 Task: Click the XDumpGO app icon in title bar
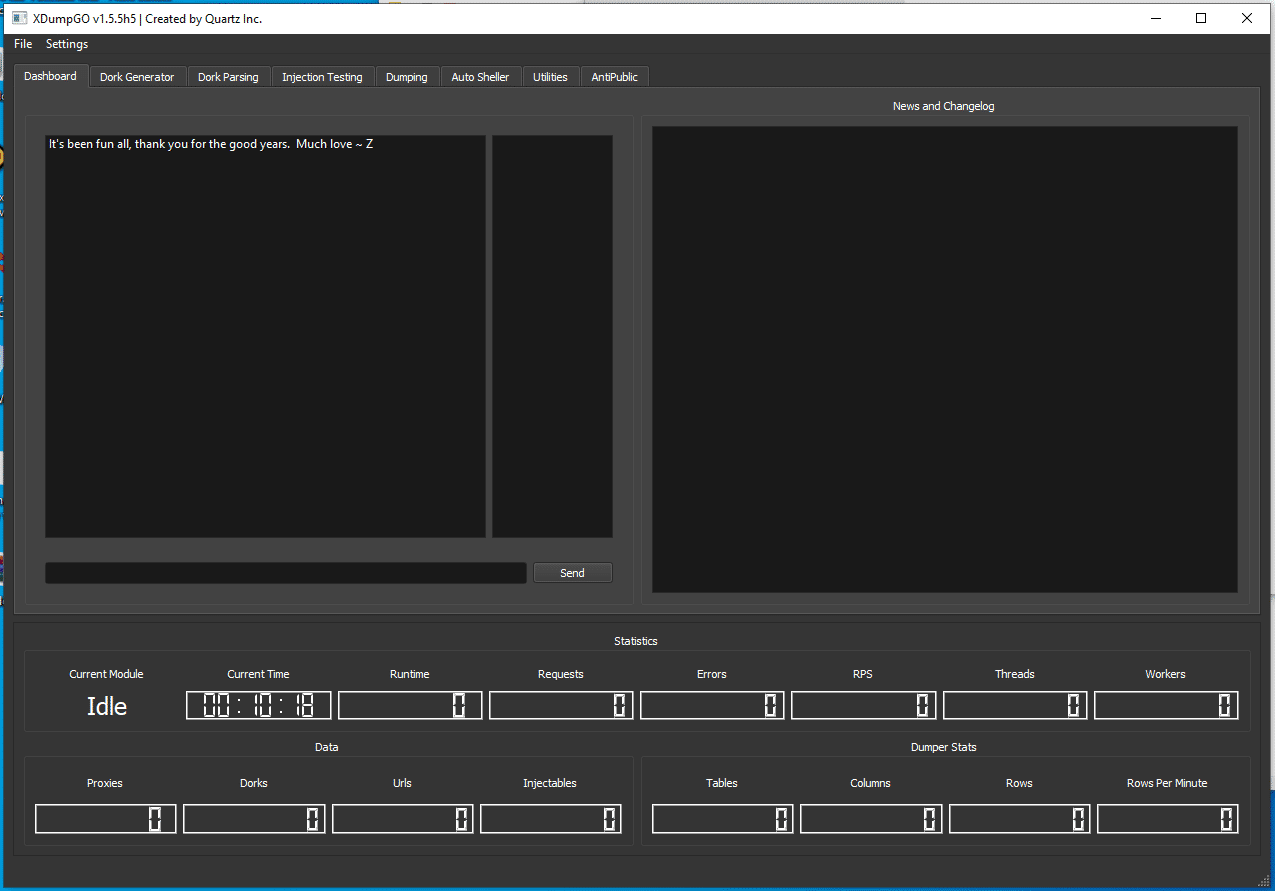[x=19, y=18]
